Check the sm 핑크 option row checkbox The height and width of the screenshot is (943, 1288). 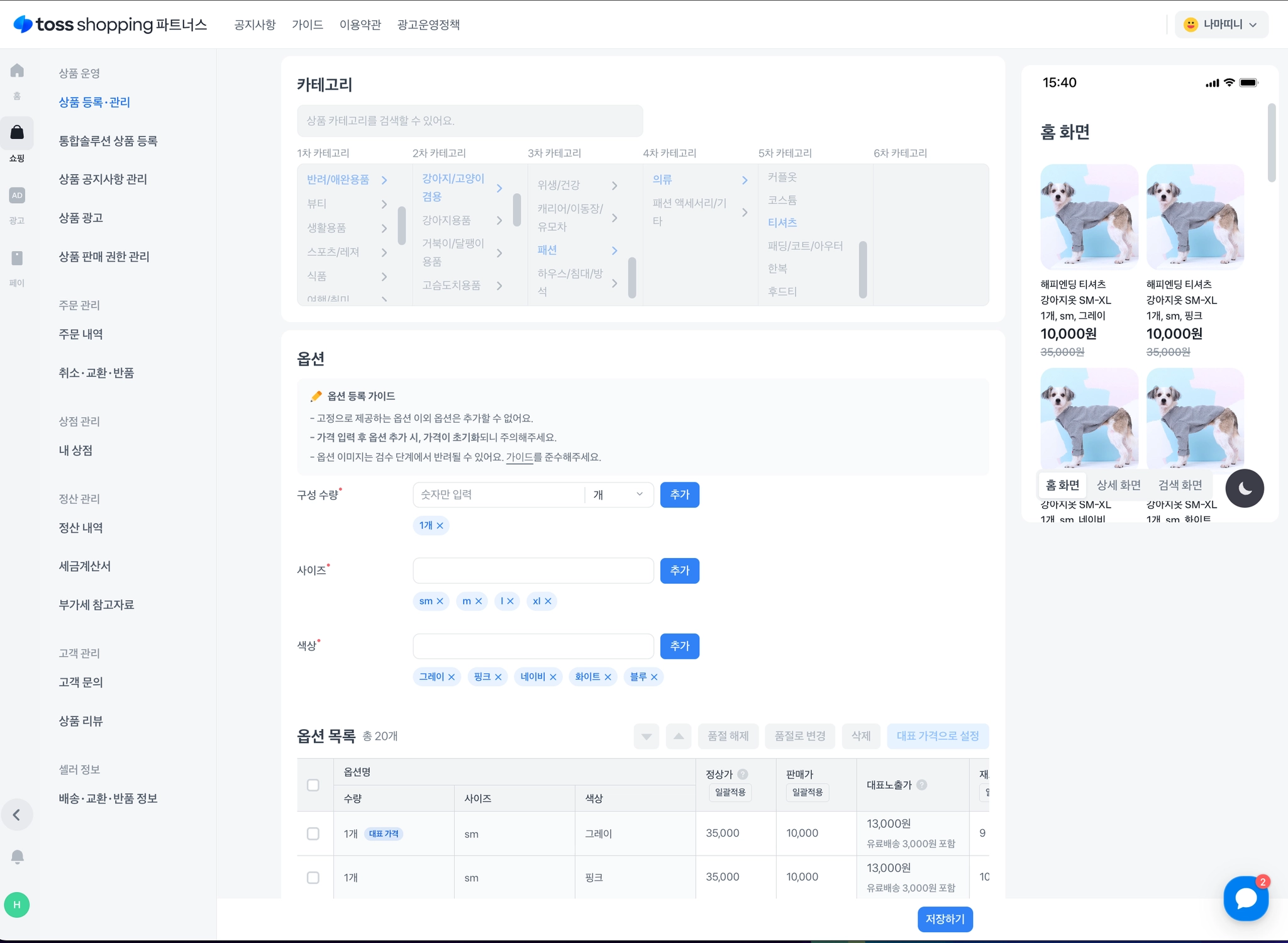[313, 878]
